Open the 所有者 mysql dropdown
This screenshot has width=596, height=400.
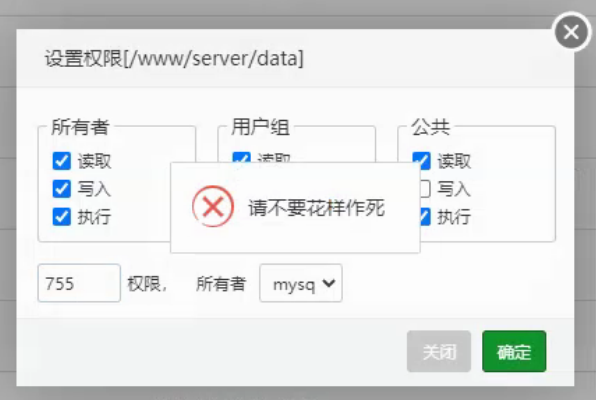(x=301, y=283)
